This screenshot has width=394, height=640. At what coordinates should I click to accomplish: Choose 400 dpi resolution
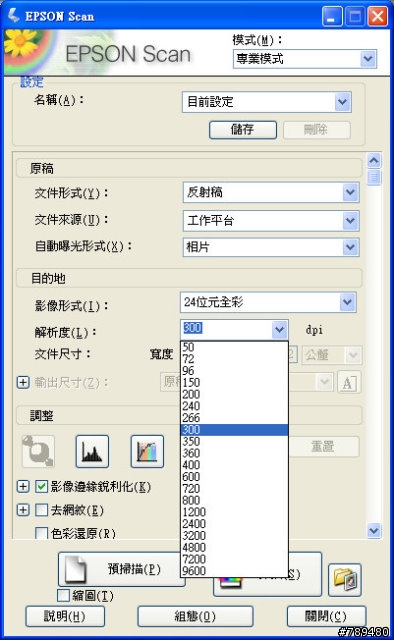point(234,465)
